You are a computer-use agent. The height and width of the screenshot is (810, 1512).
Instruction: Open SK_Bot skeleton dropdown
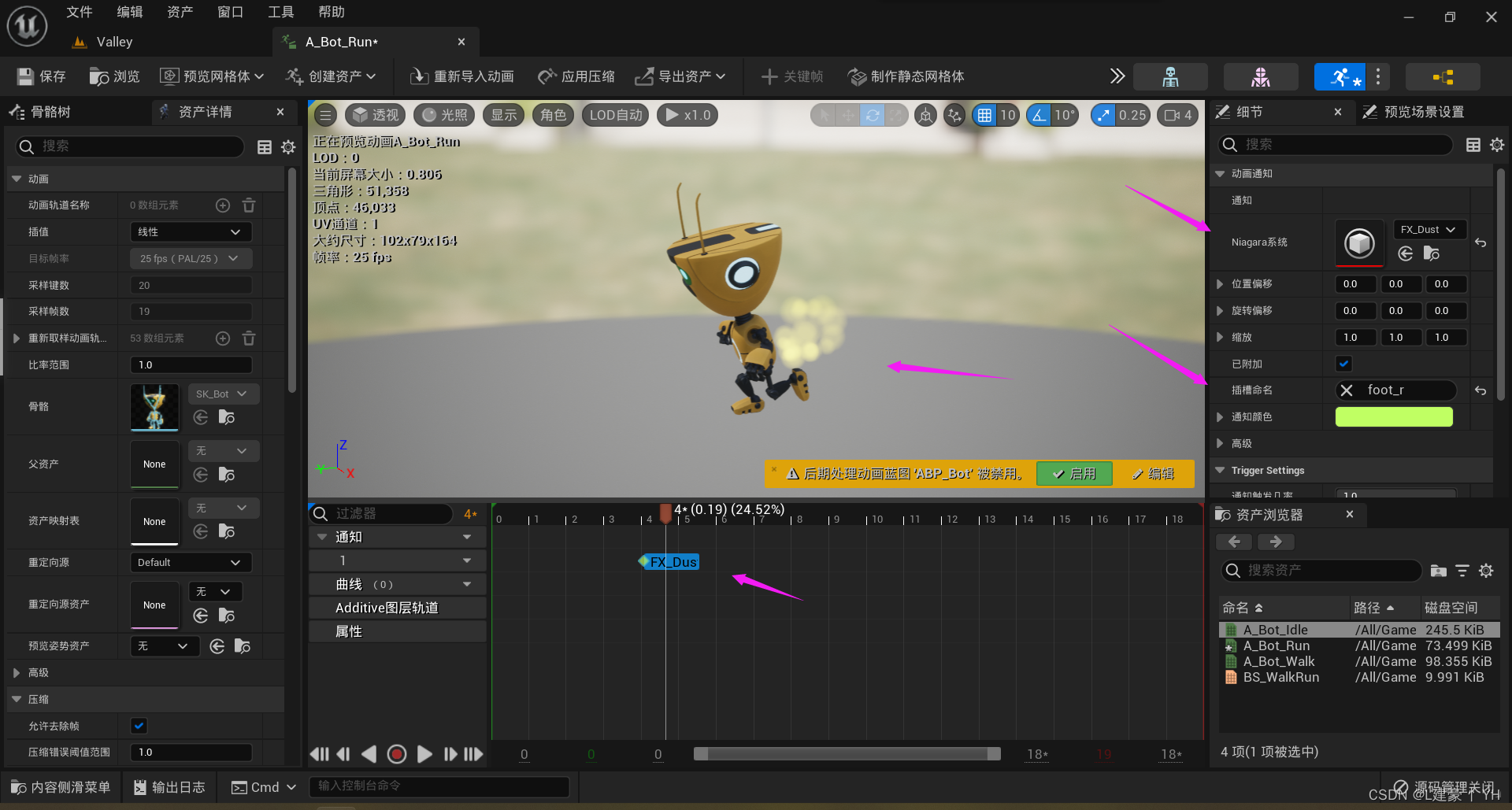[224, 394]
